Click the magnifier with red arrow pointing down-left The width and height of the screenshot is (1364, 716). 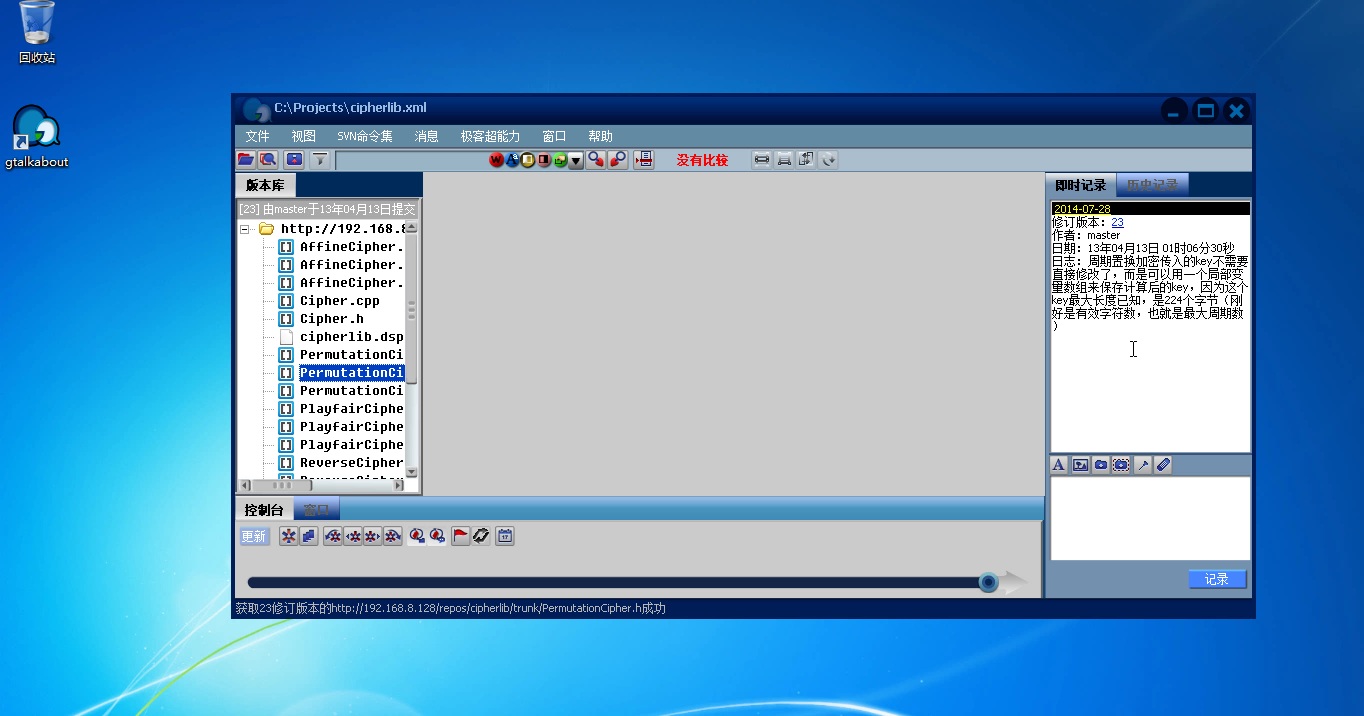click(618, 159)
